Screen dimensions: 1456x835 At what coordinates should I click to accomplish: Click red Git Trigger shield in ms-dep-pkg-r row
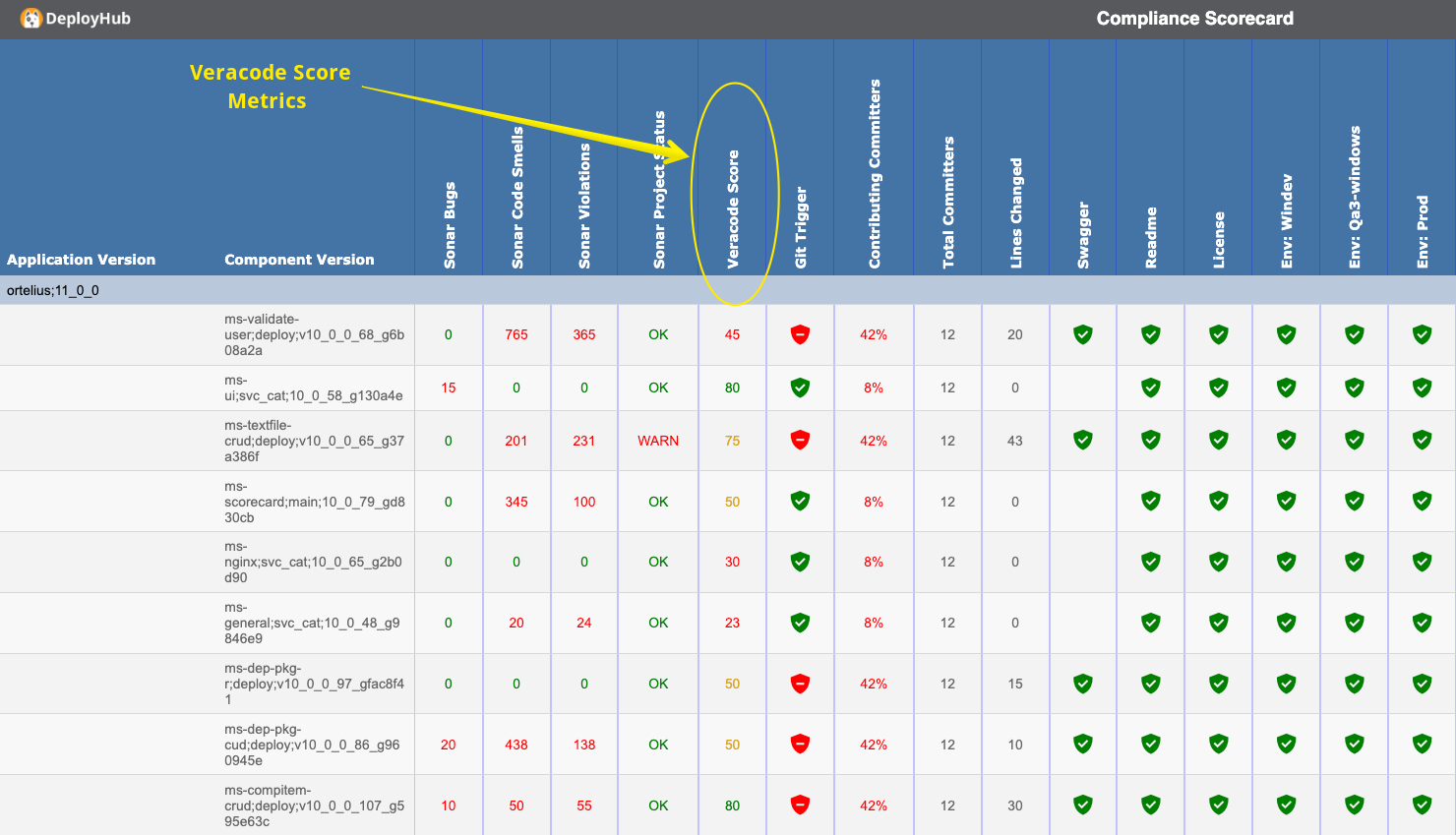[800, 684]
